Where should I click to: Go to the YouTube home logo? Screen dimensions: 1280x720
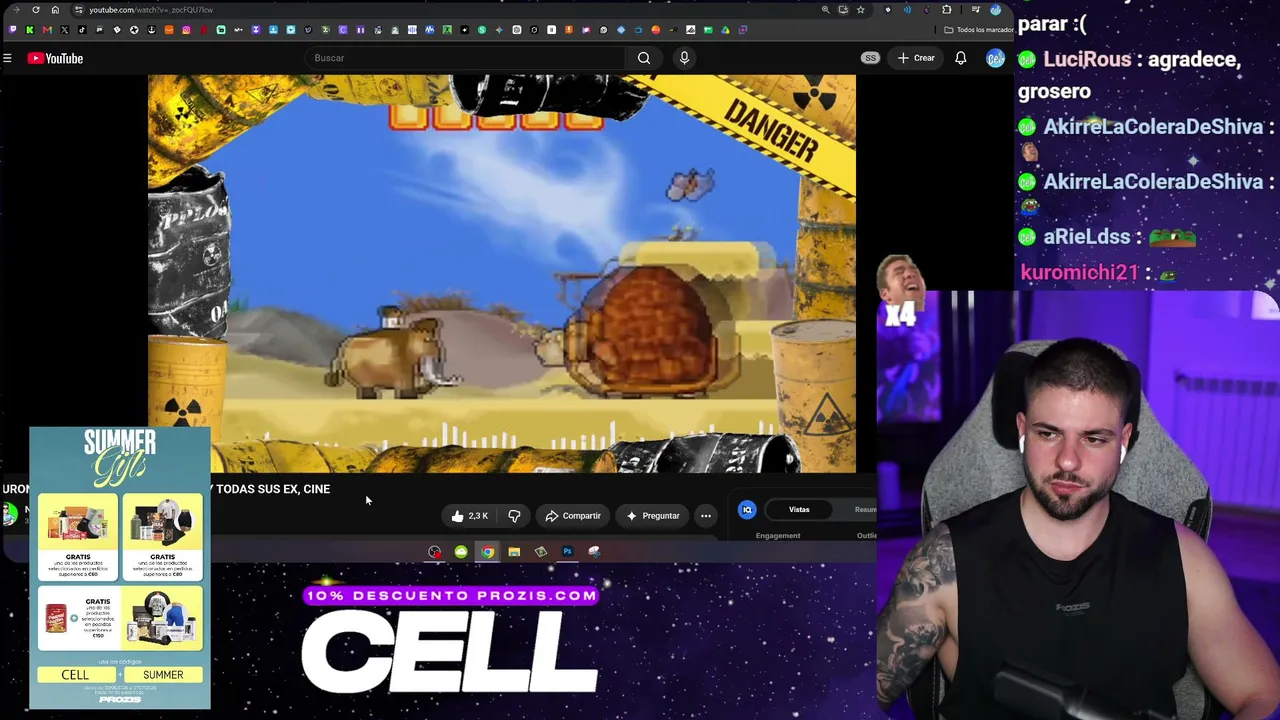56,58
